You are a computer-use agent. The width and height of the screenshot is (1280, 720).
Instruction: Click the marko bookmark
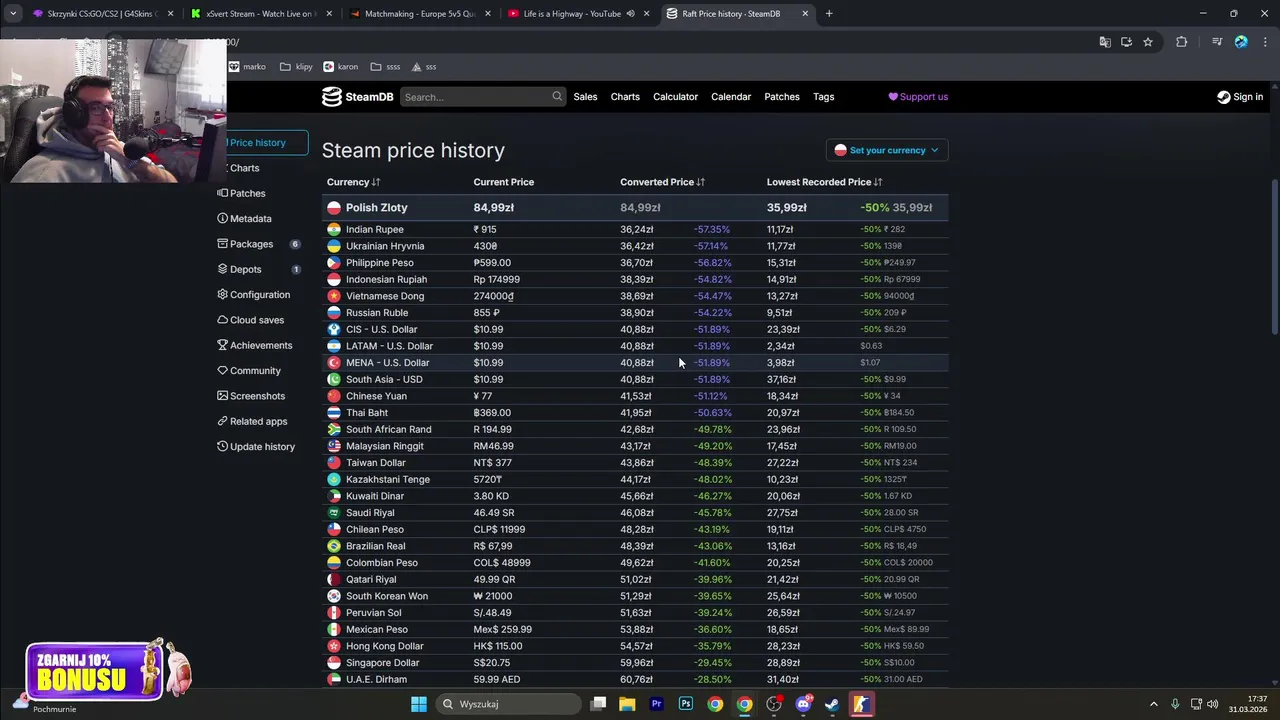coord(248,67)
